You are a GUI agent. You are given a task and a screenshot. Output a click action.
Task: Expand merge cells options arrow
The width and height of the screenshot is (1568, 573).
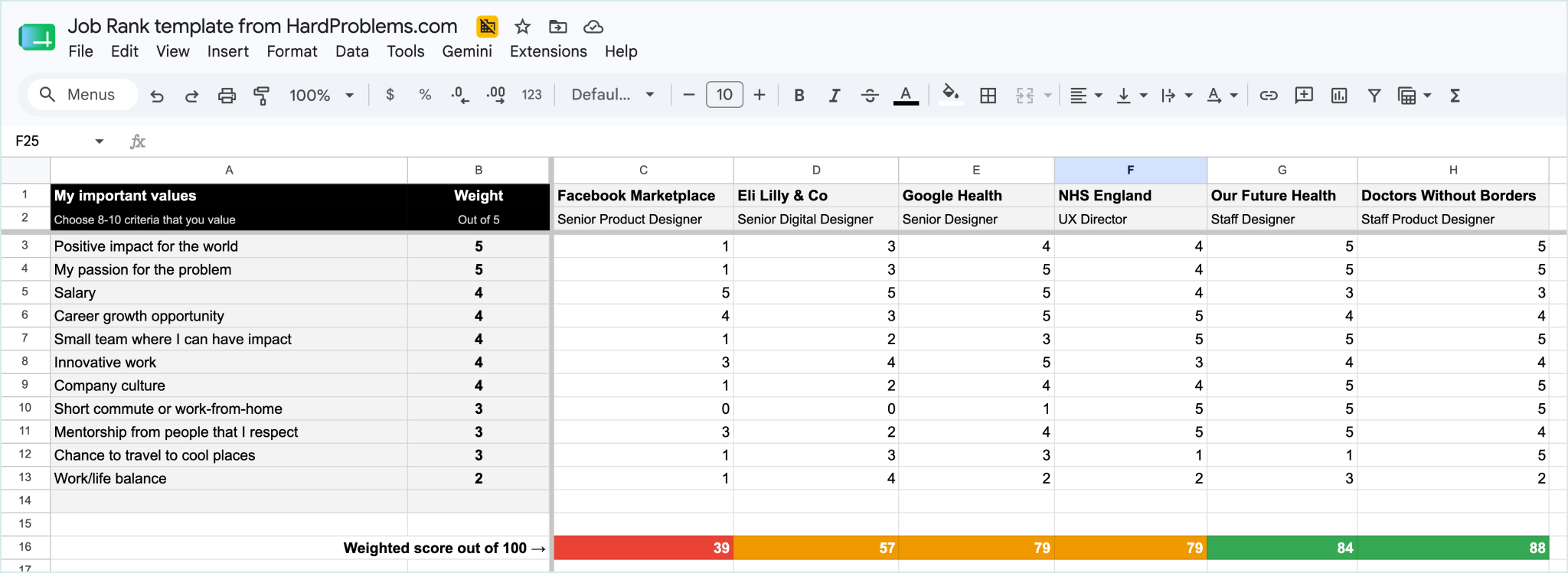click(1048, 96)
